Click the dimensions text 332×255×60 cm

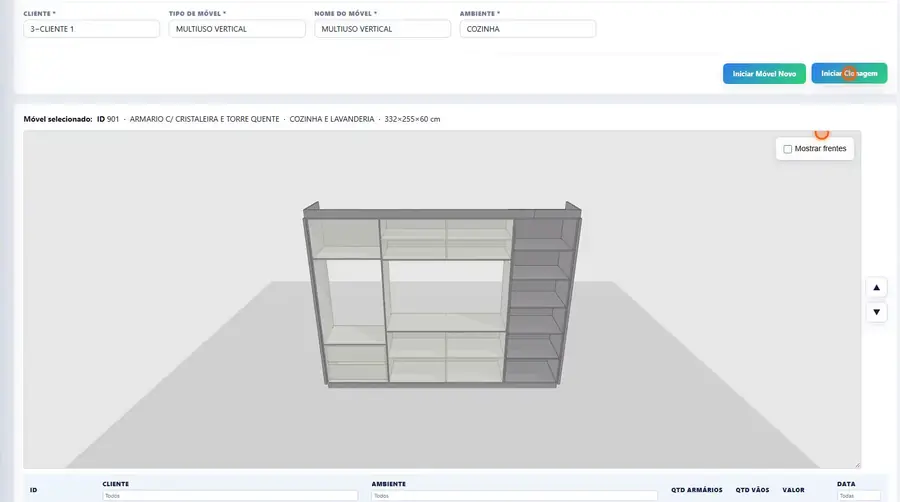coord(412,119)
